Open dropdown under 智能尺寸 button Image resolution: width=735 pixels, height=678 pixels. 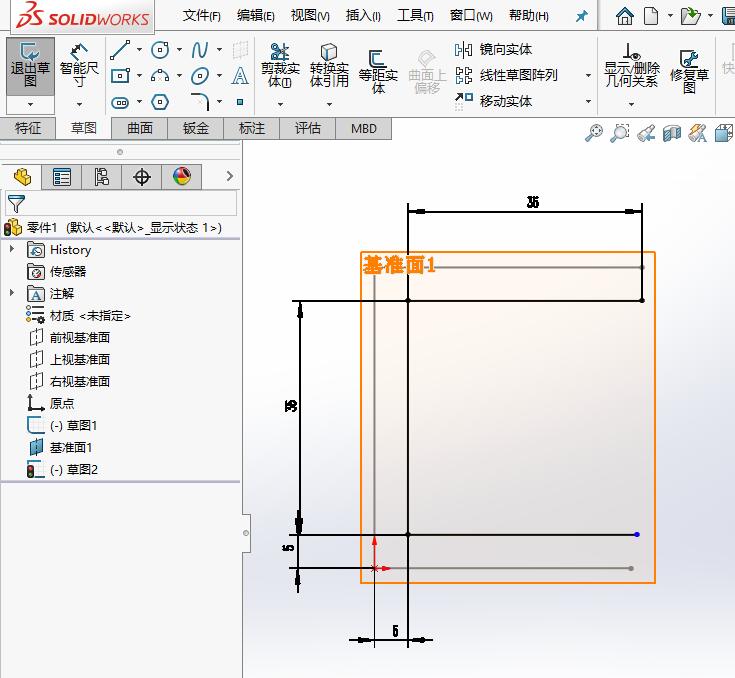pyautogui.click(x=79, y=104)
